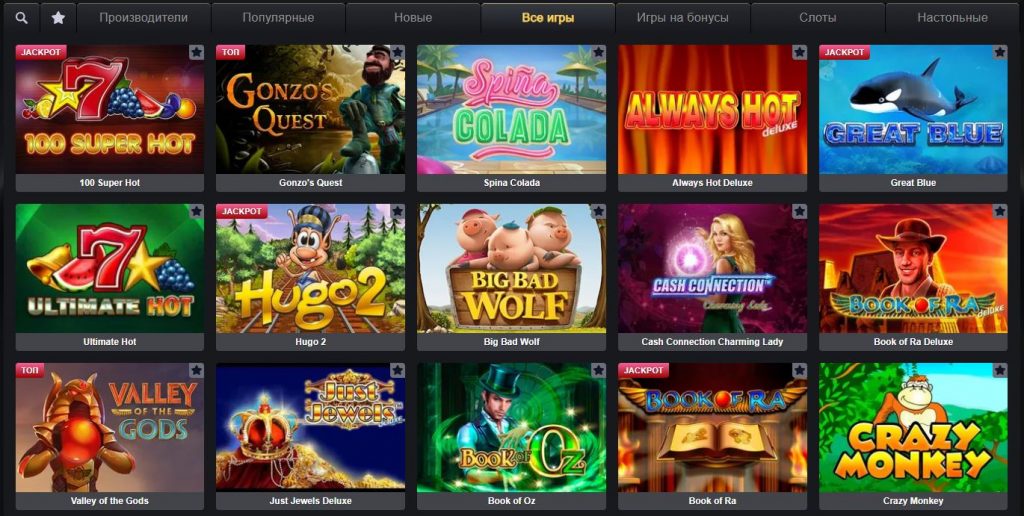This screenshot has height=516, width=1024.
Task: Select the Новые tab
Action: [x=413, y=18]
